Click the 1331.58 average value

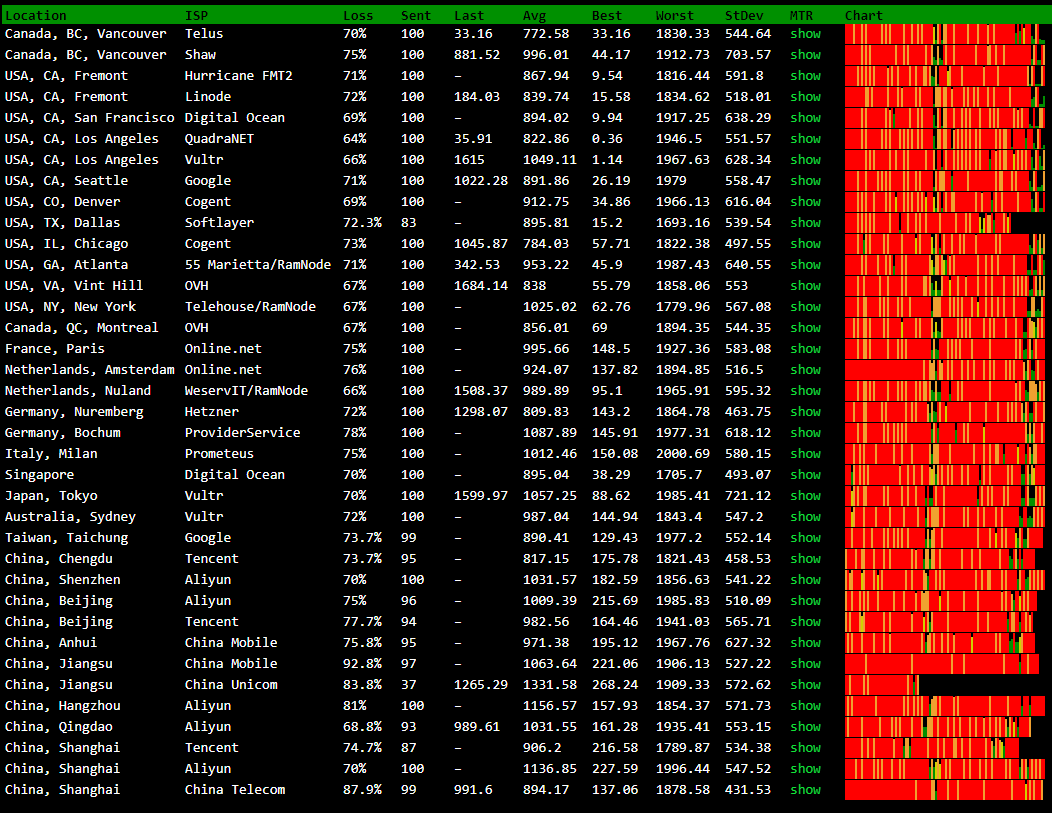click(x=549, y=685)
